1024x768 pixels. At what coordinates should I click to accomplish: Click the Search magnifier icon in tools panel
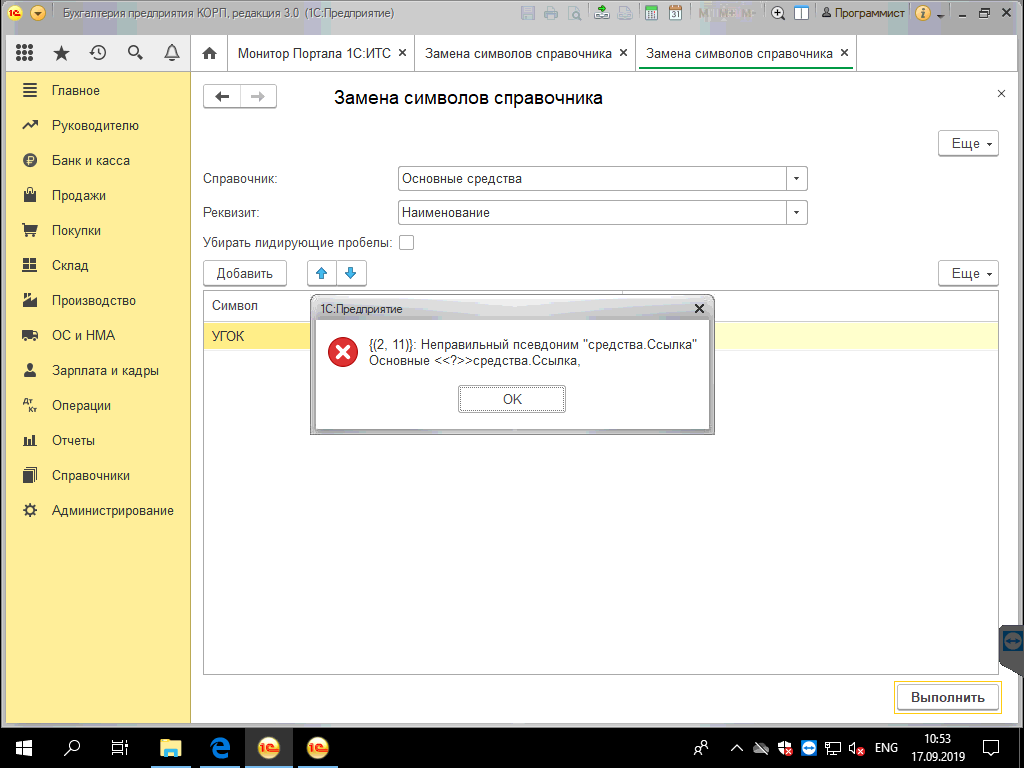point(135,53)
